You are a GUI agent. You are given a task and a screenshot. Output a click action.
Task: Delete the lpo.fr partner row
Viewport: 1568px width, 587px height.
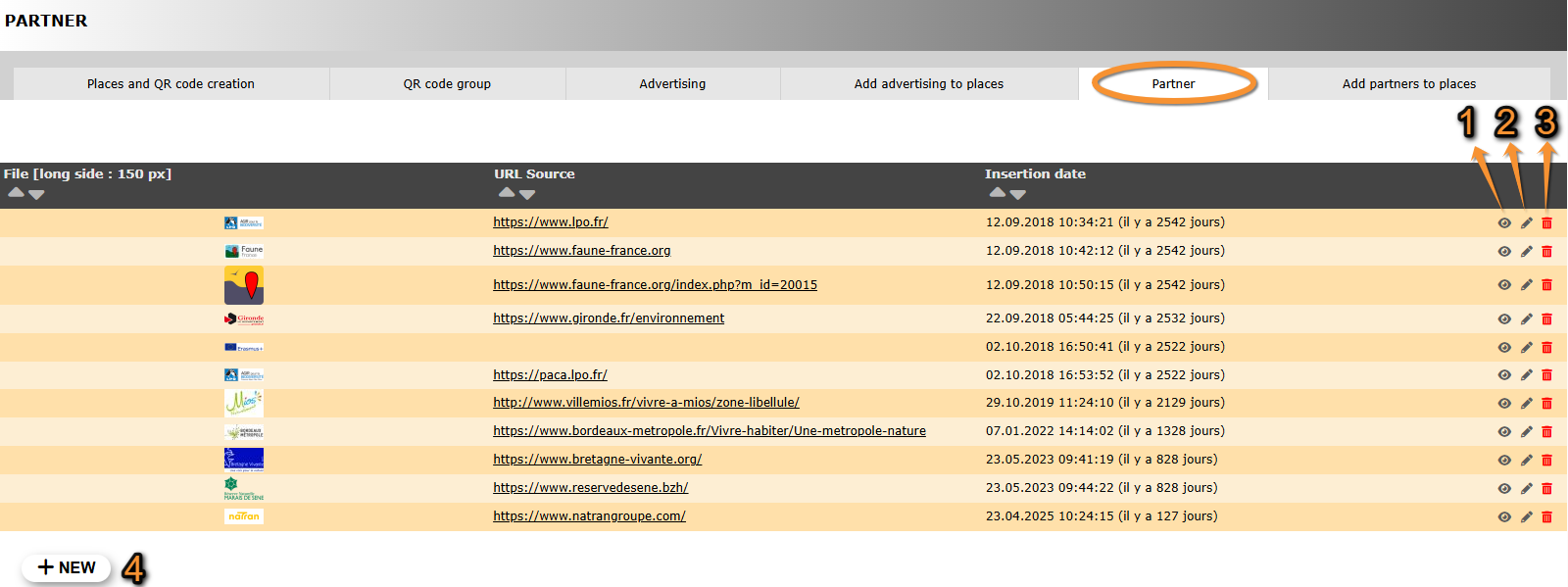pos(1546,223)
